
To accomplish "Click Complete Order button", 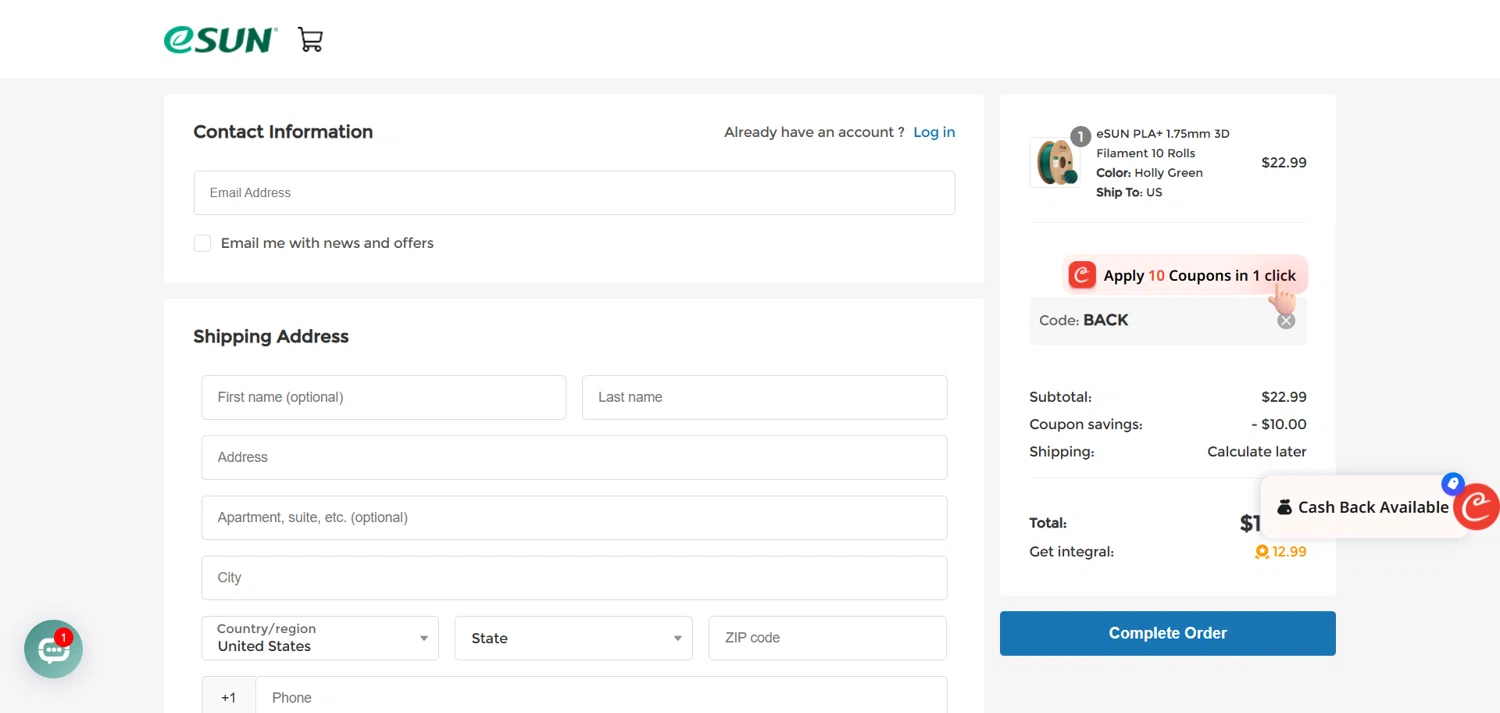I will coord(1168,633).
